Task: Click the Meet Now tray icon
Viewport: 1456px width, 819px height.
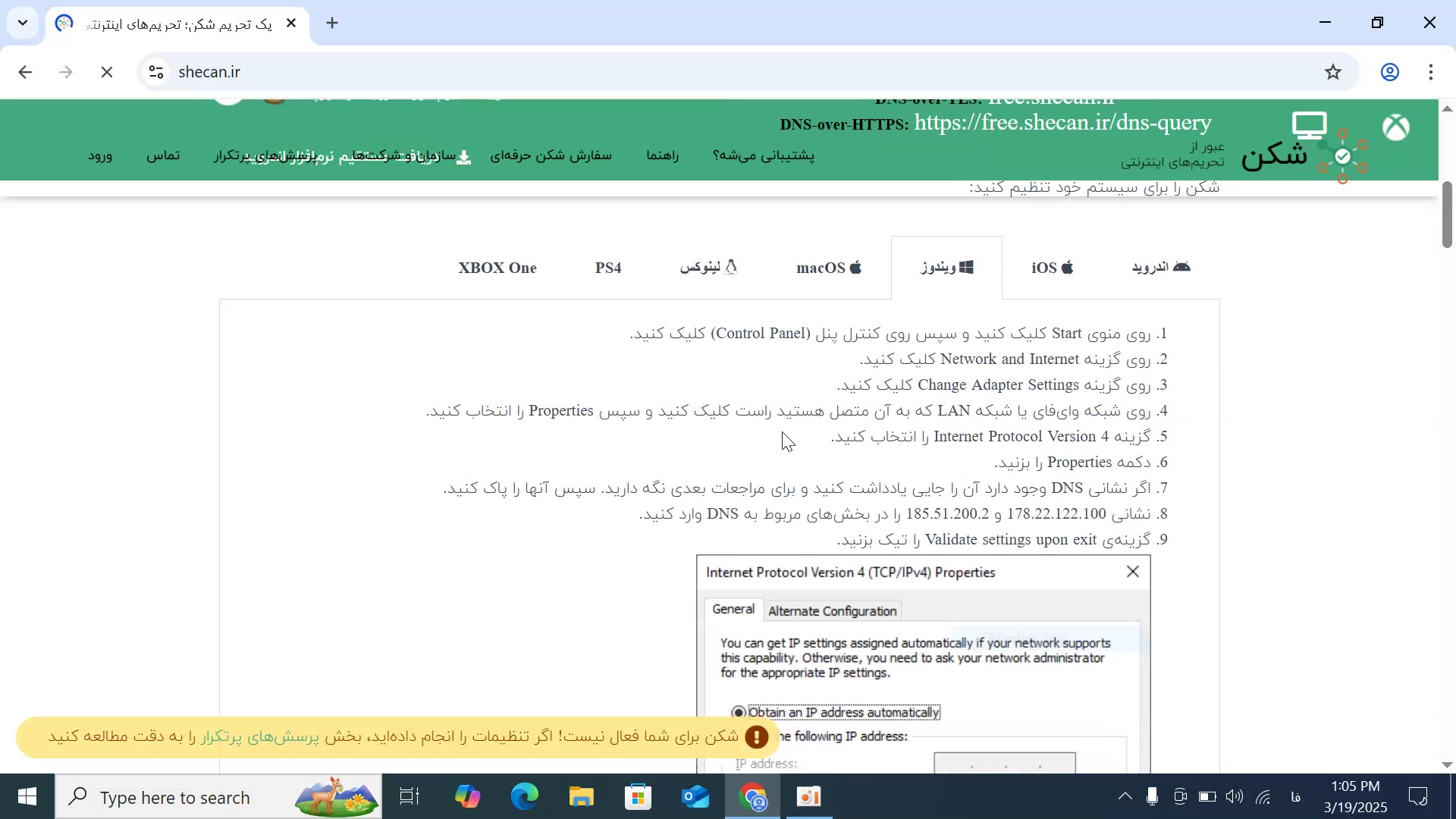Action: [x=1179, y=796]
